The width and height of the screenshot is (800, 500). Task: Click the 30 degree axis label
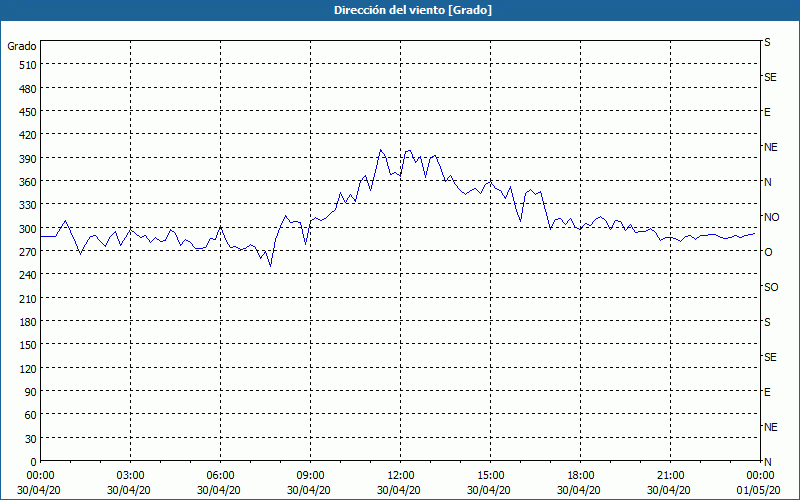[x=31, y=439]
